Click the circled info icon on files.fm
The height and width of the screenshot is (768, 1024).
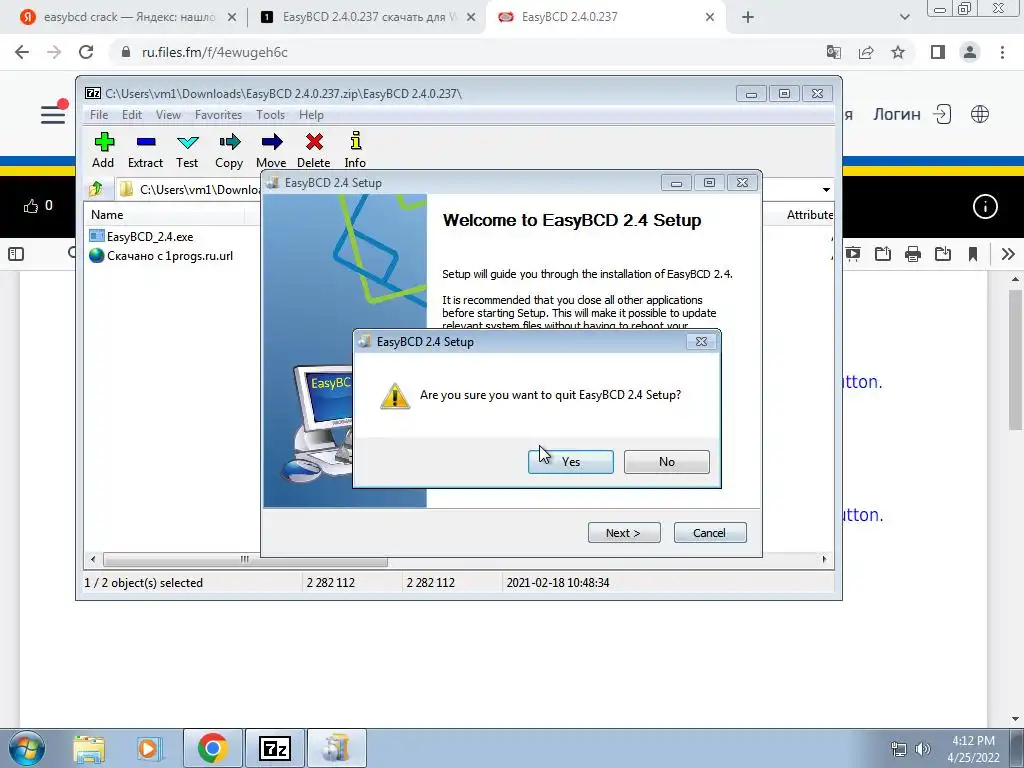point(985,207)
